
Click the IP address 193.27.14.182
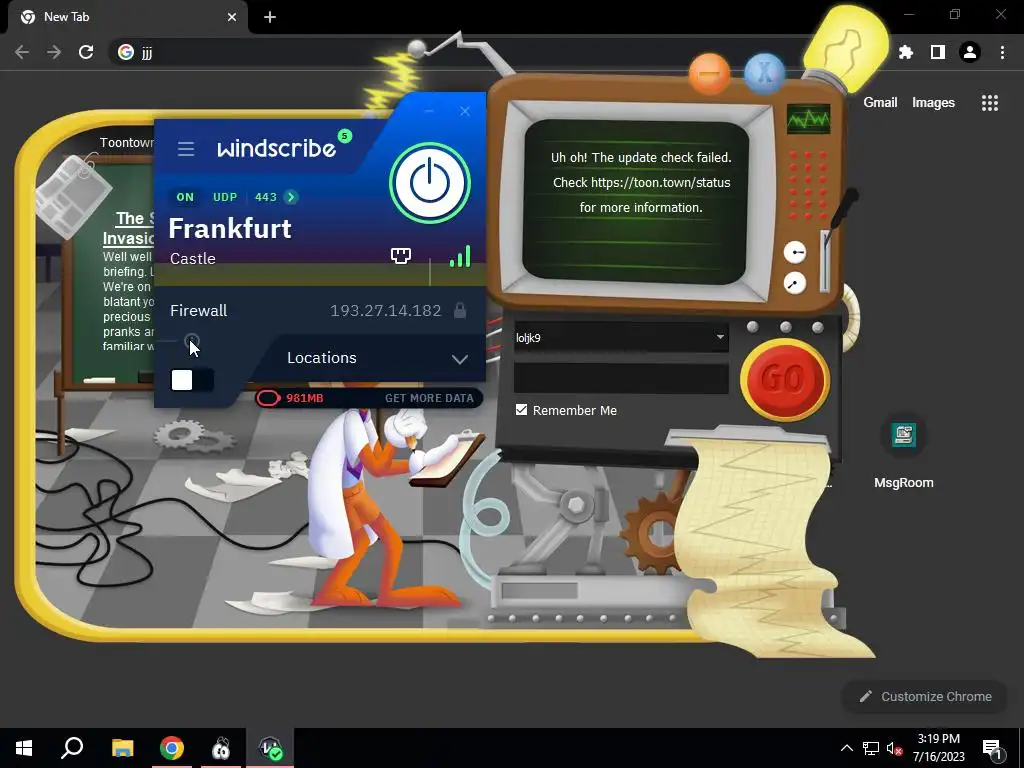point(385,311)
